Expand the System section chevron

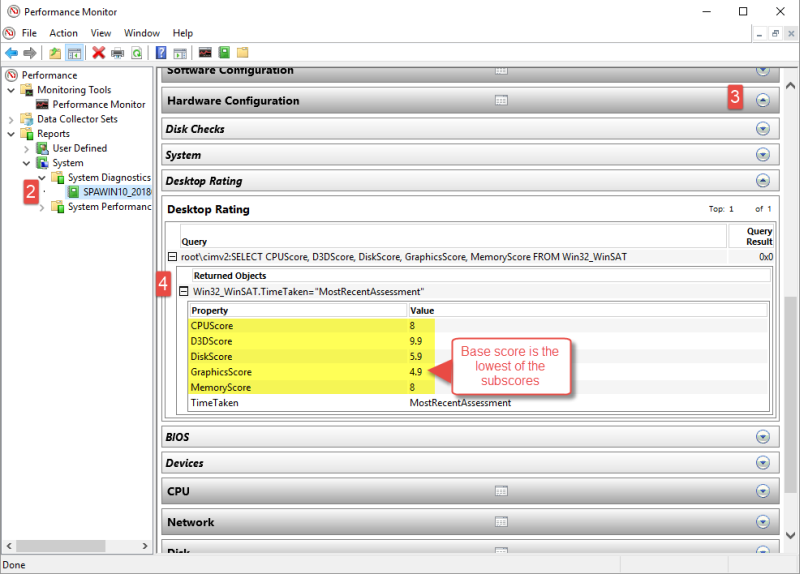point(762,155)
